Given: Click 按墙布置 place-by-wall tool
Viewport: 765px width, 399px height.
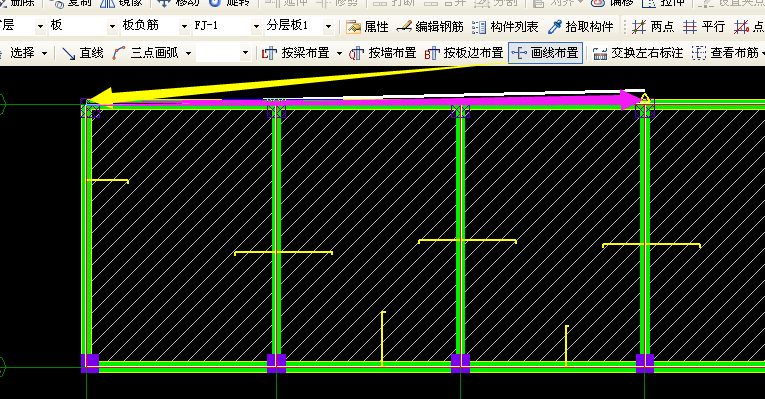Looking at the screenshot, I should (x=383, y=53).
